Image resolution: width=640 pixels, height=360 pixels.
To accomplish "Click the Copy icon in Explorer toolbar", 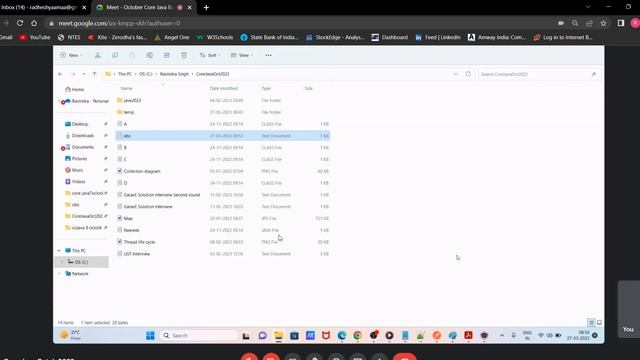I will click(115, 55).
